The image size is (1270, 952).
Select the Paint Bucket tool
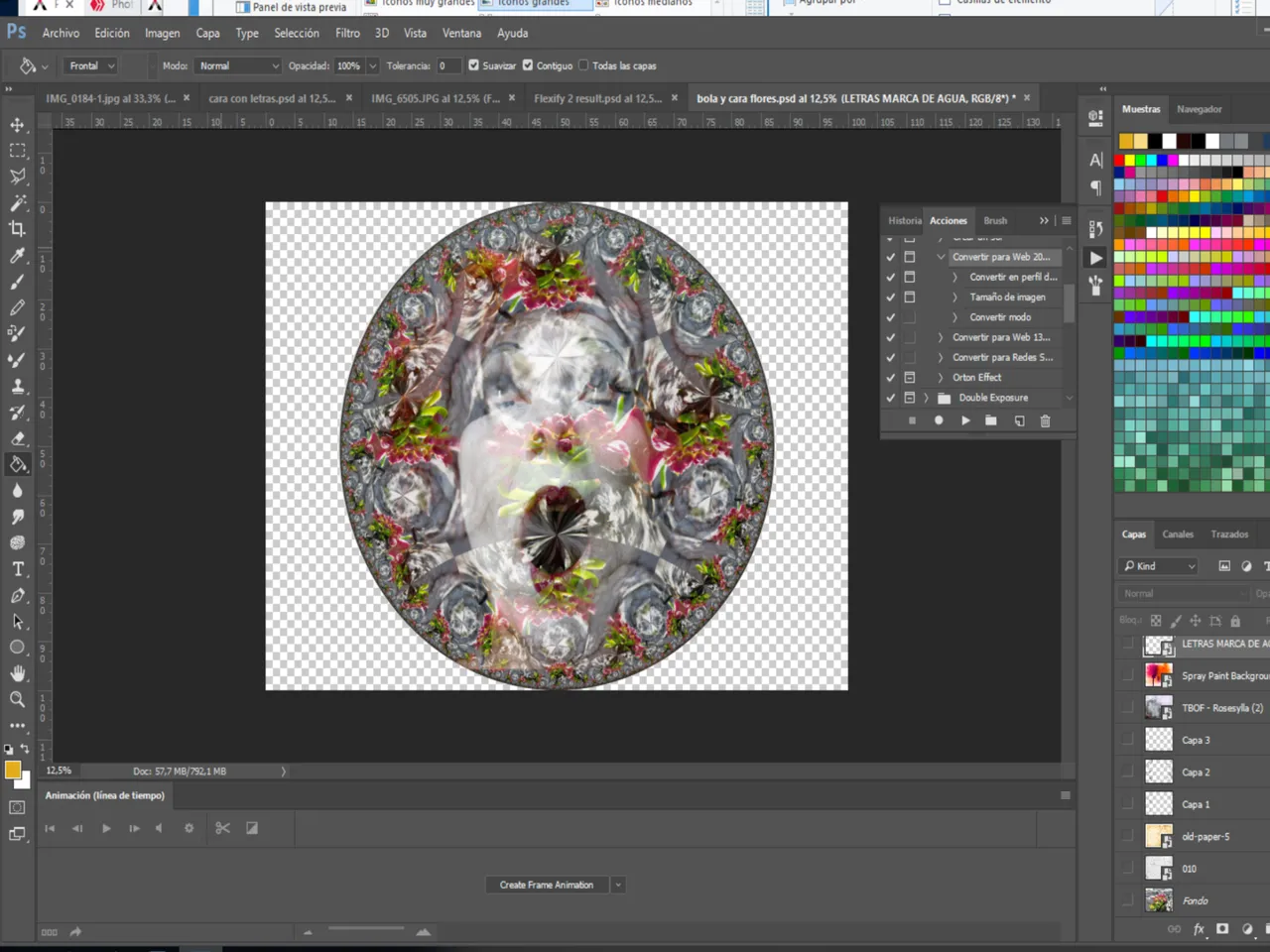tap(18, 464)
